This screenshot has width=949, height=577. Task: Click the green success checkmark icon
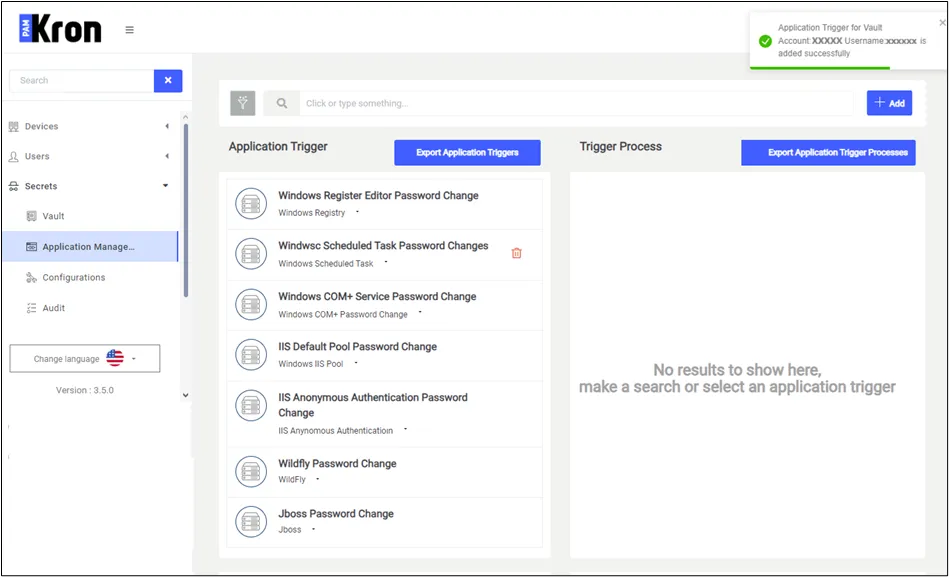765,41
